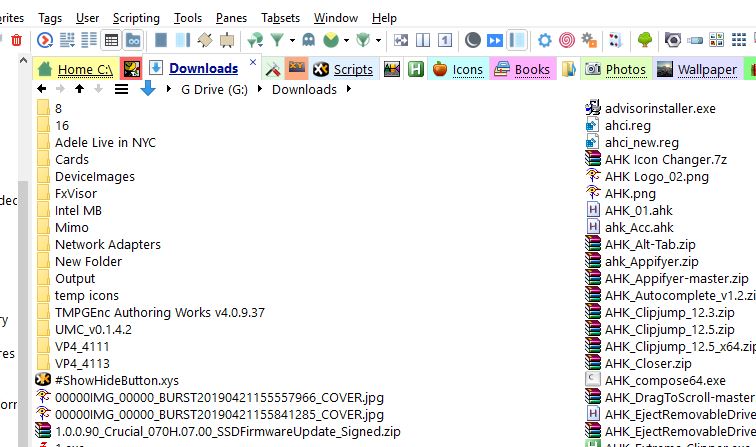Toggle the folder with glasses icon

[133, 40]
